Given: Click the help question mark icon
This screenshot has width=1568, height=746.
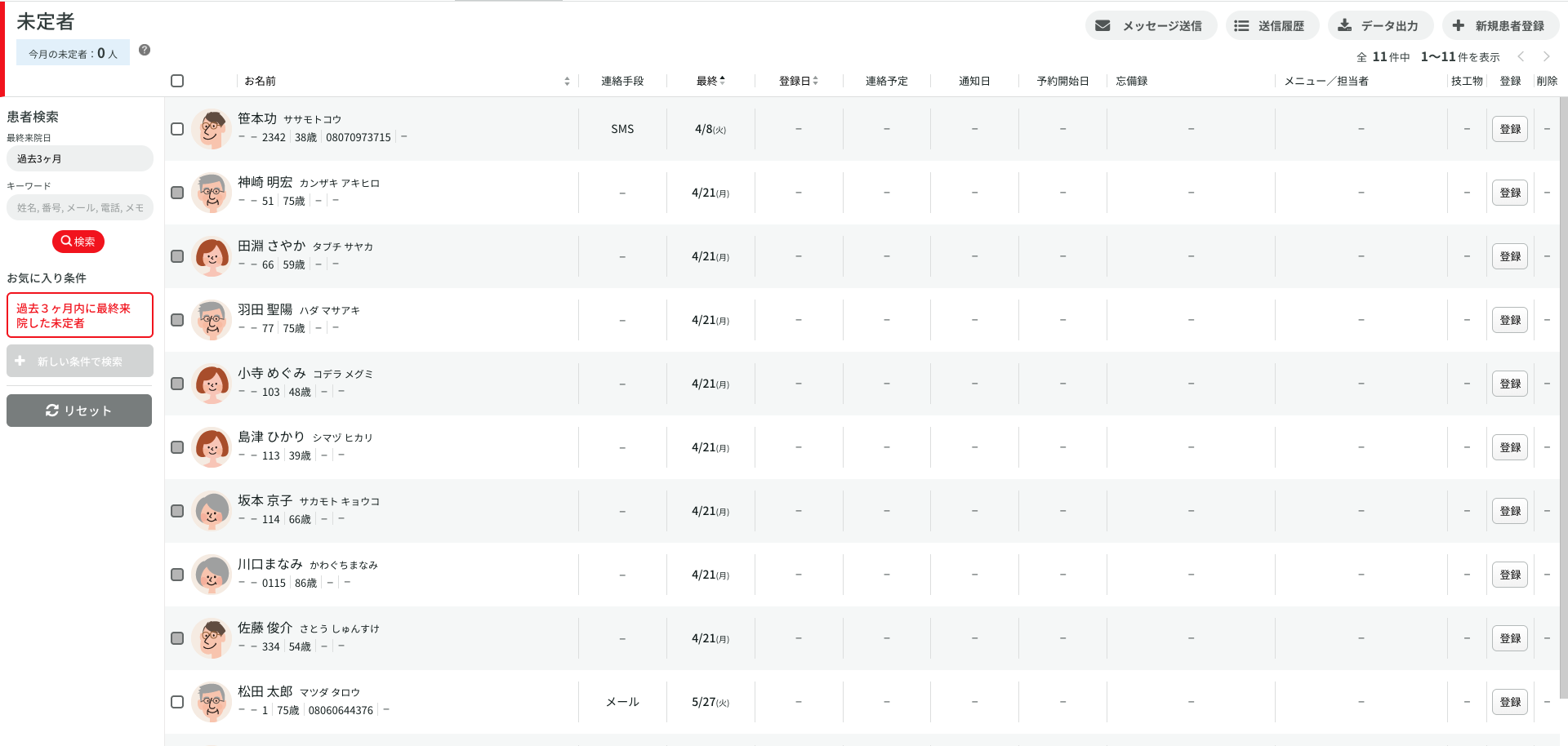Looking at the screenshot, I should point(145,50).
